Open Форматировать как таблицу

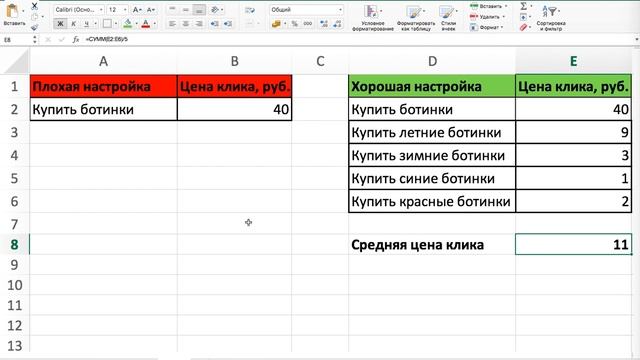tap(416, 18)
